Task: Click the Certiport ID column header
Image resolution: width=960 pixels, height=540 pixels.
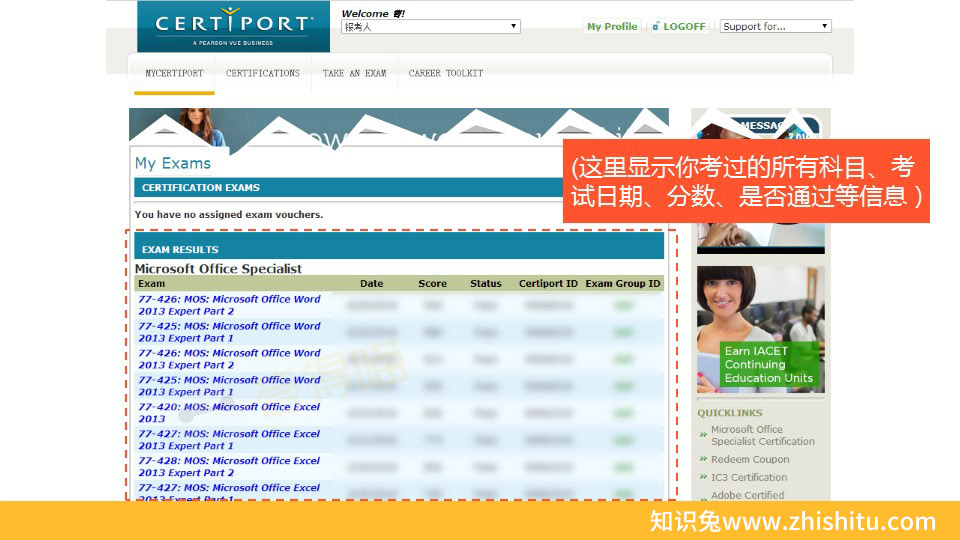Action: pos(548,283)
